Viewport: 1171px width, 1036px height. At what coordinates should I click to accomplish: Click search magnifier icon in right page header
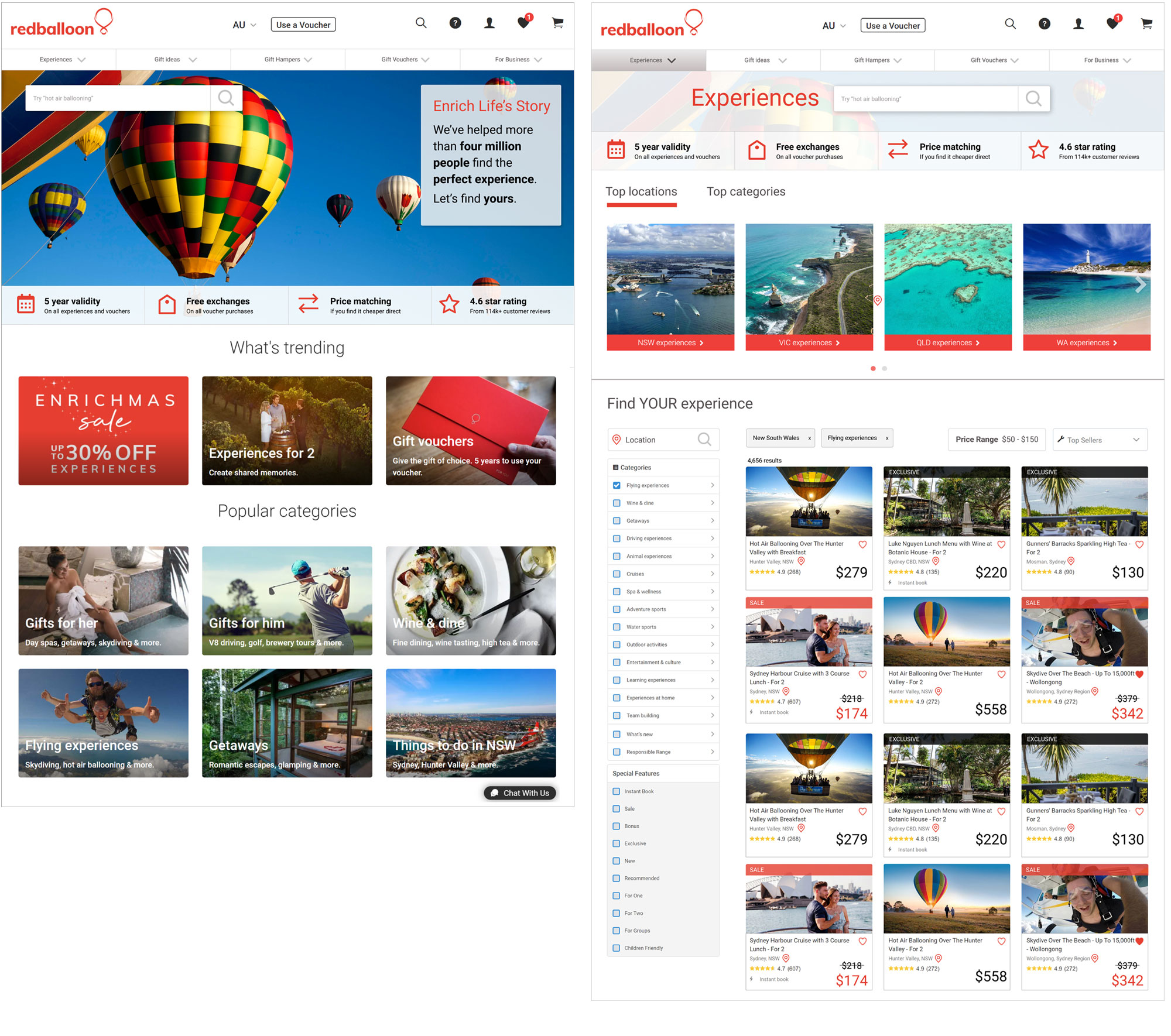tap(1011, 24)
